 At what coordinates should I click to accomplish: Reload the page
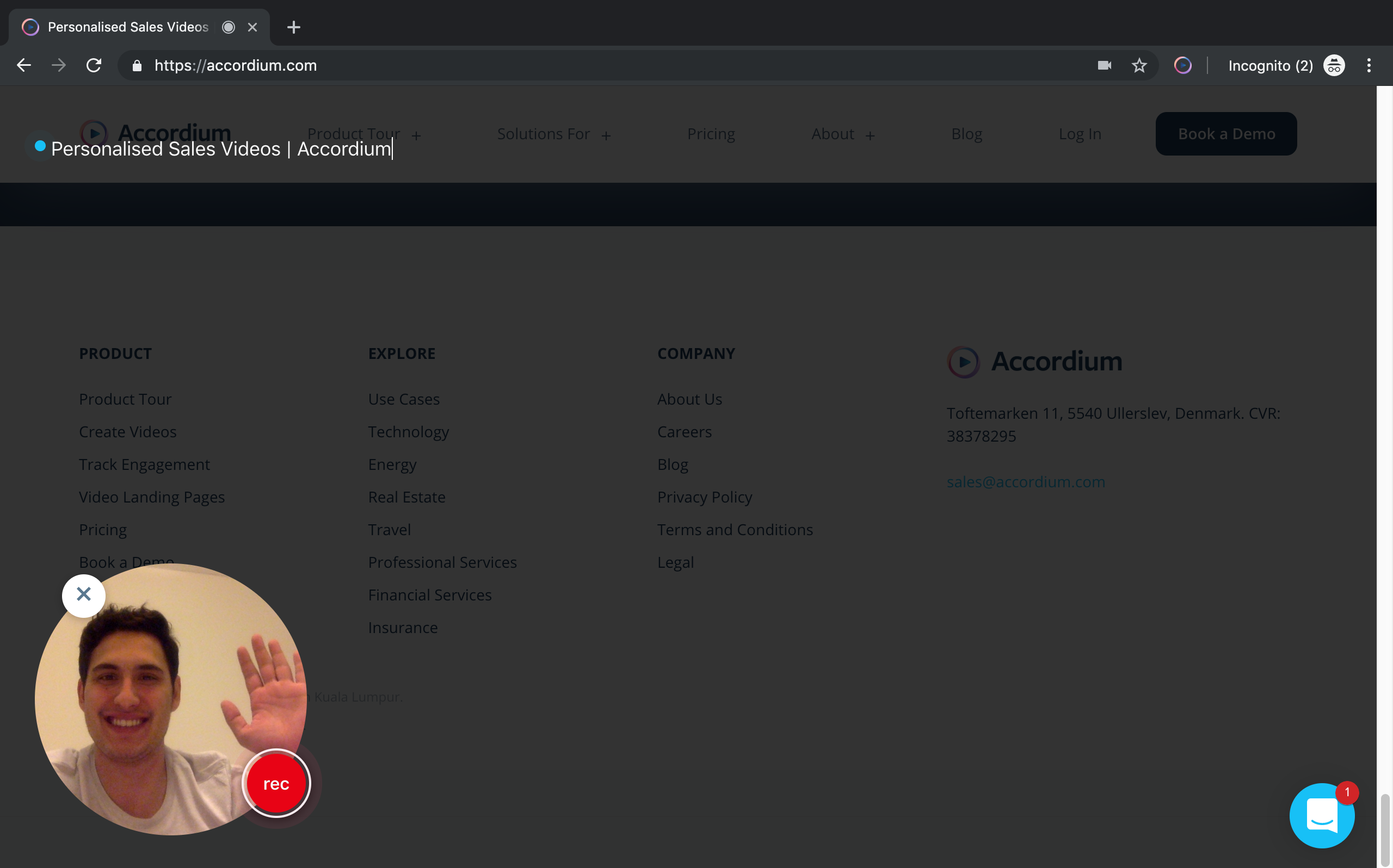click(94, 65)
